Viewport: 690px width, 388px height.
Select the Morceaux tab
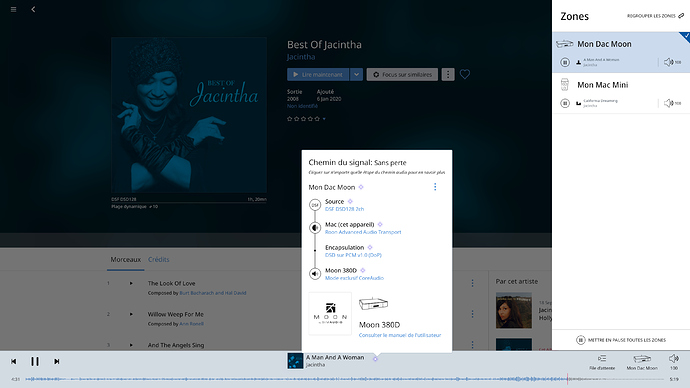click(125, 260)
